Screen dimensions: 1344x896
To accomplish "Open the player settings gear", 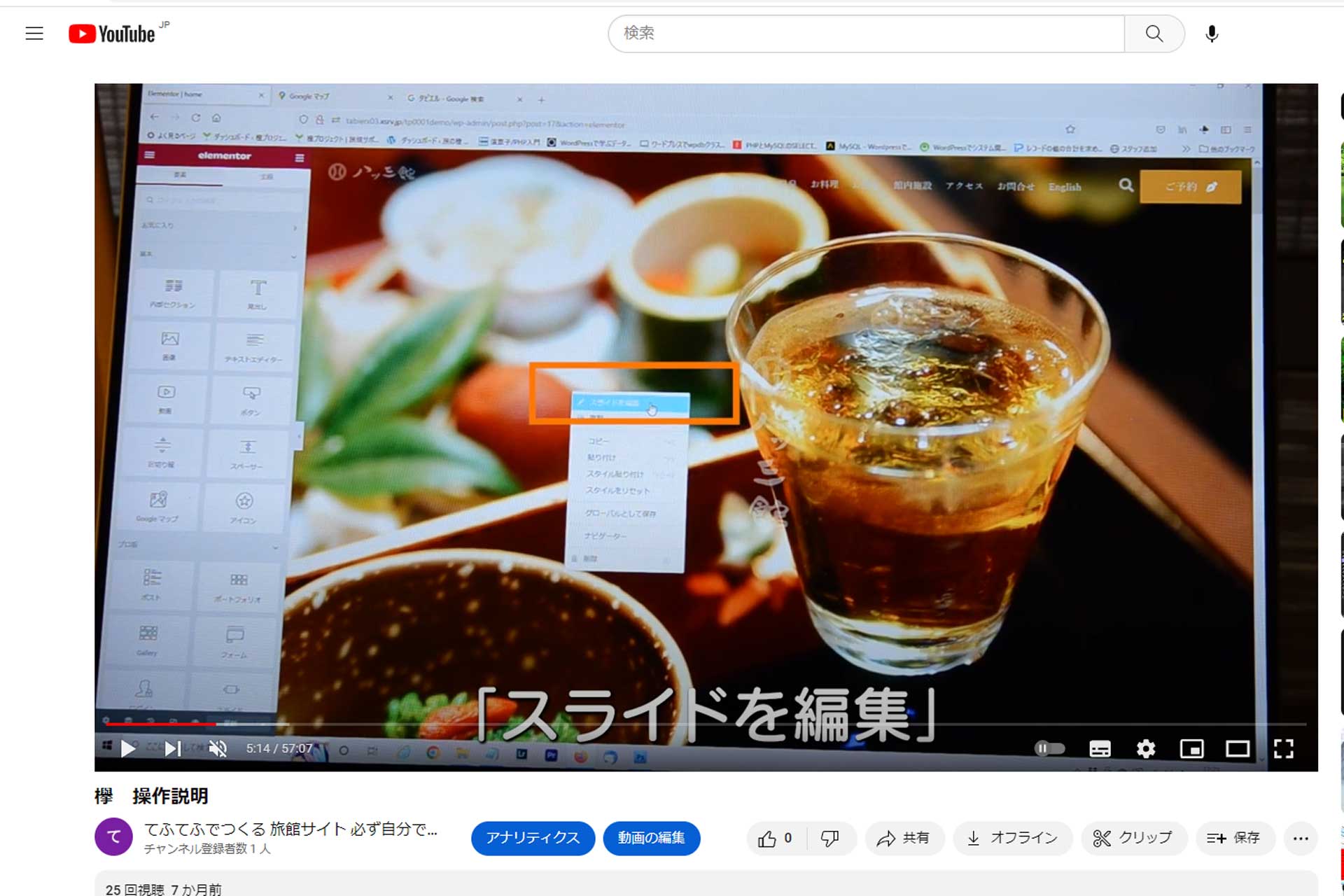I will point(1146,749).
